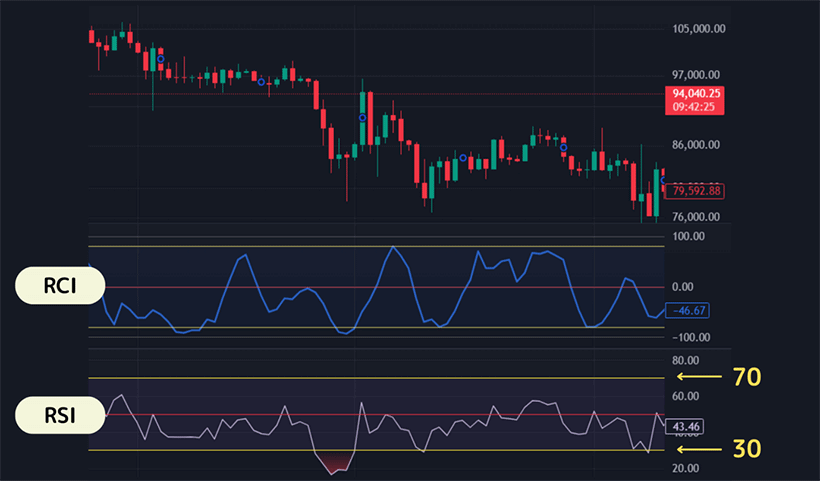Click the 86,000.00 price axis label
The width and height of the screenshot is (820, 481).
pos(698,145)
